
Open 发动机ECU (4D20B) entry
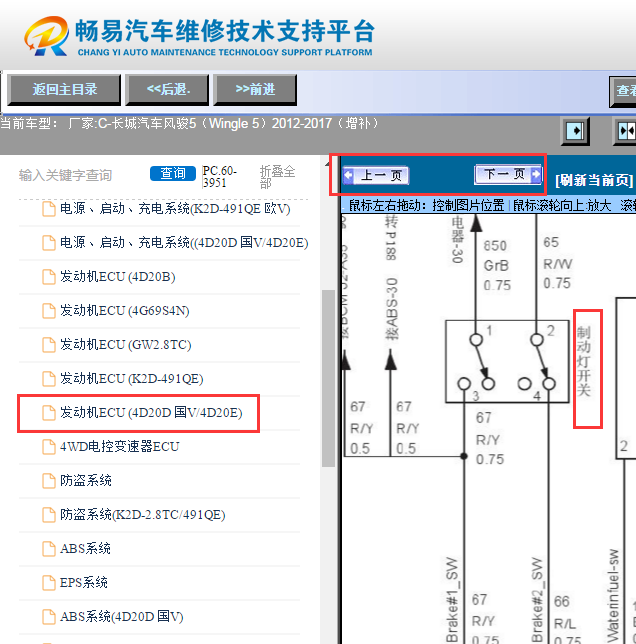pos(117,277)
